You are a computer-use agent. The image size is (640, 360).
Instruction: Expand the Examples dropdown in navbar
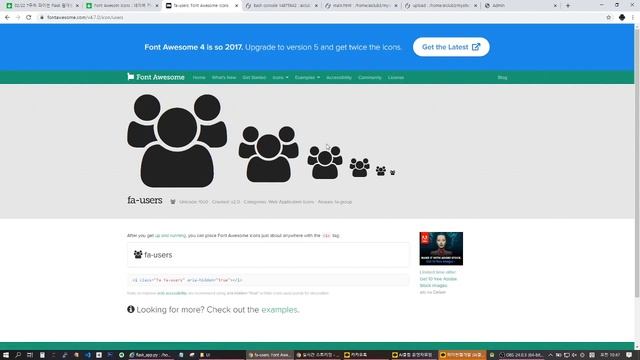pos(307,78)
